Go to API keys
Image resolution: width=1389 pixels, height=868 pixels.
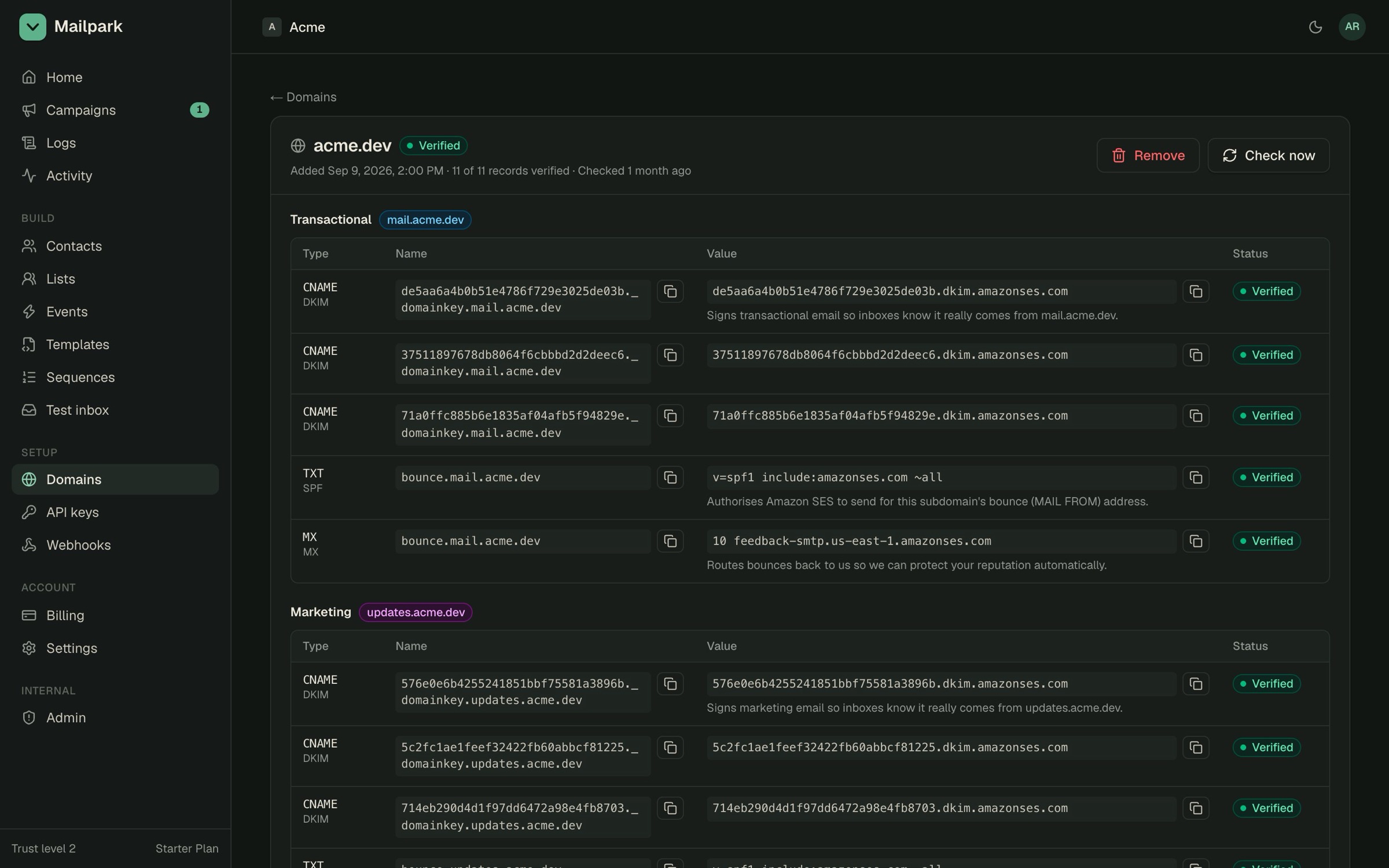115,513
